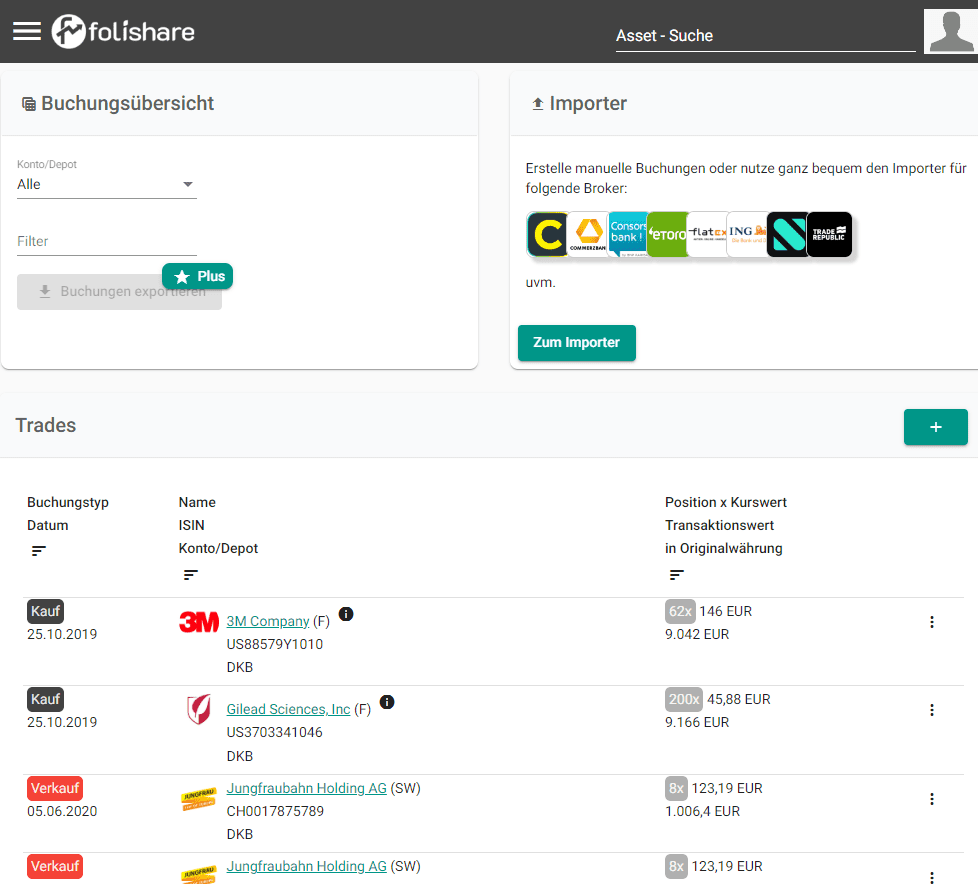This screenshot has width=978, height=884.
Task: Click the 62x position badge
Action: (x=680, y=611)
